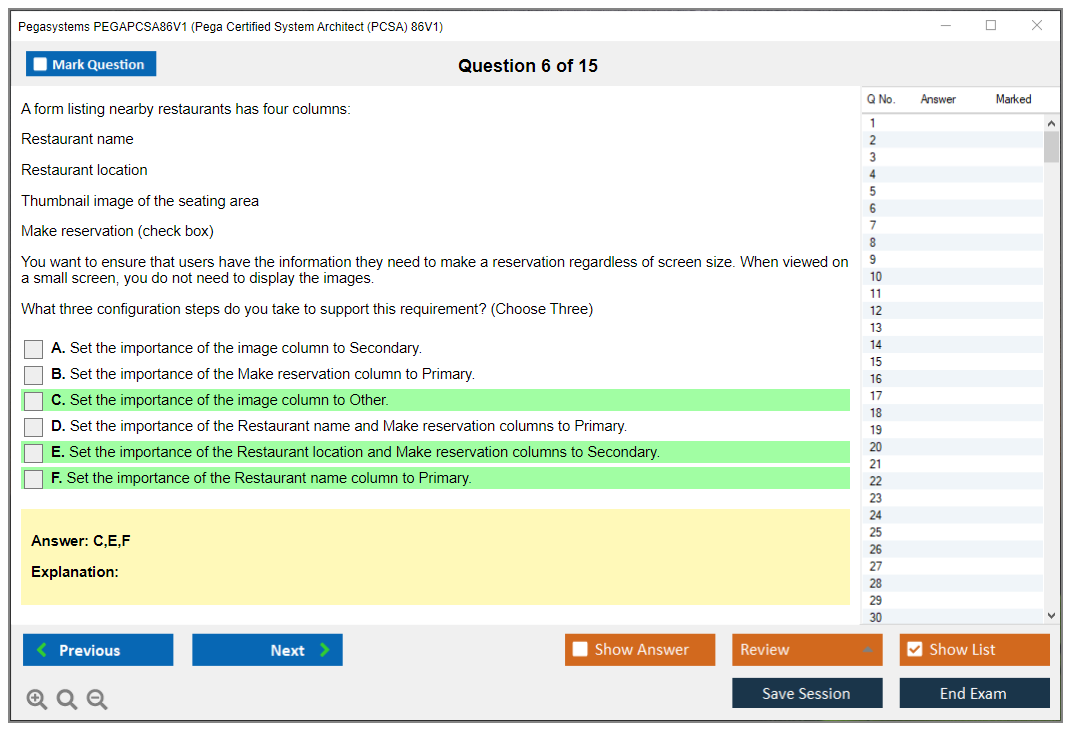Click the green arrow on Next
The width and height of the screenshot is (1075, 735).
[x=325, y=650]
